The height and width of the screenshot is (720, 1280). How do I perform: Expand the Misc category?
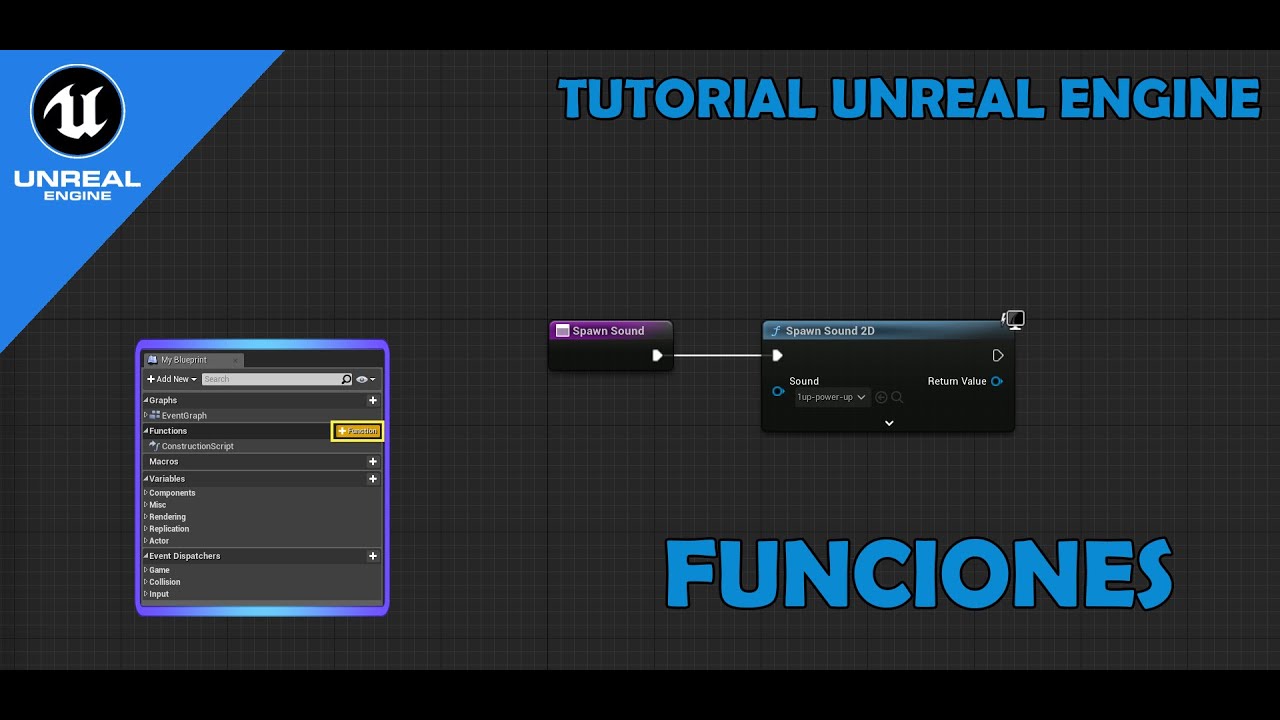tap(146, 505)
